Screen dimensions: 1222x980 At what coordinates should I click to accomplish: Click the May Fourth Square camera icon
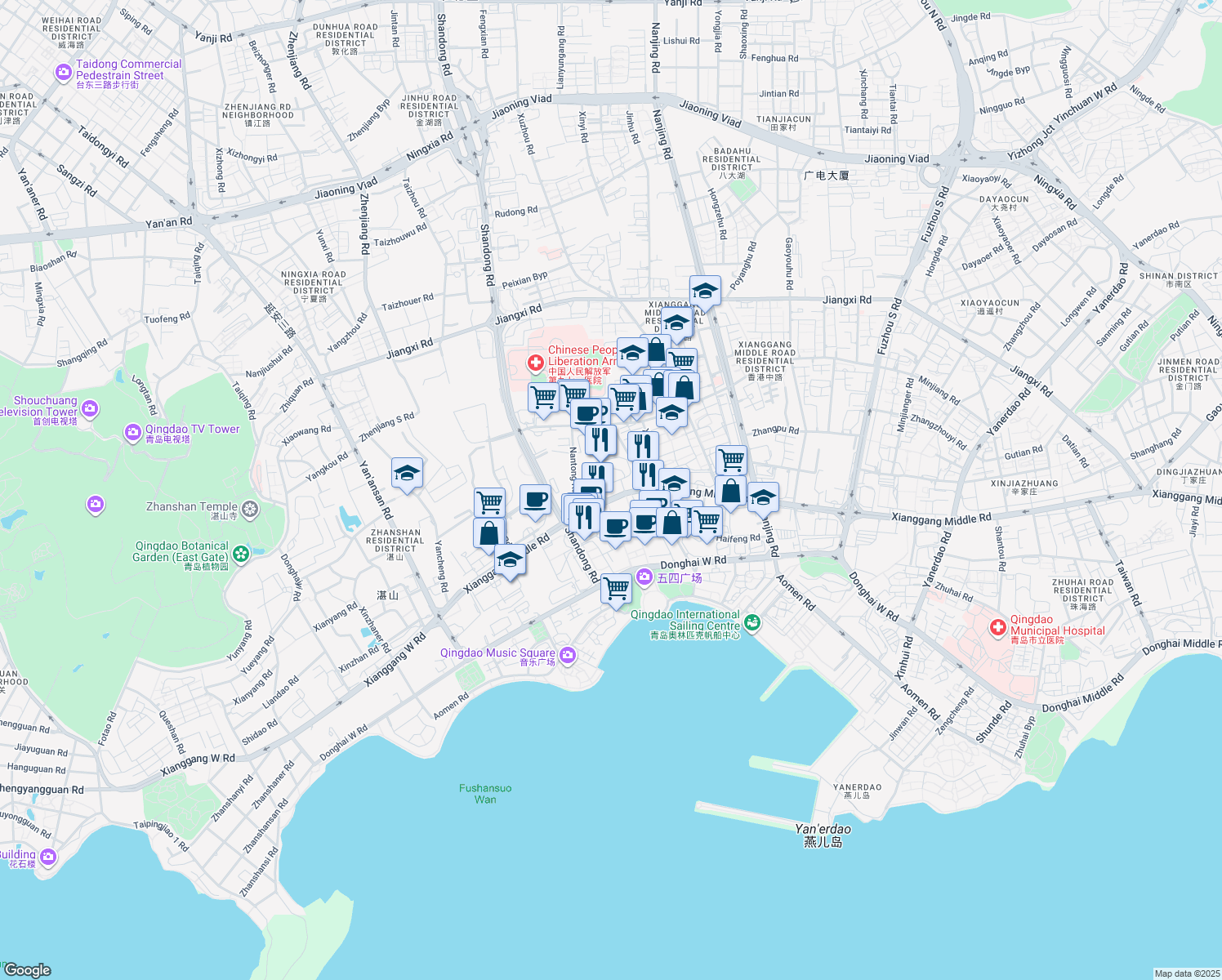(x=644, y=577)
